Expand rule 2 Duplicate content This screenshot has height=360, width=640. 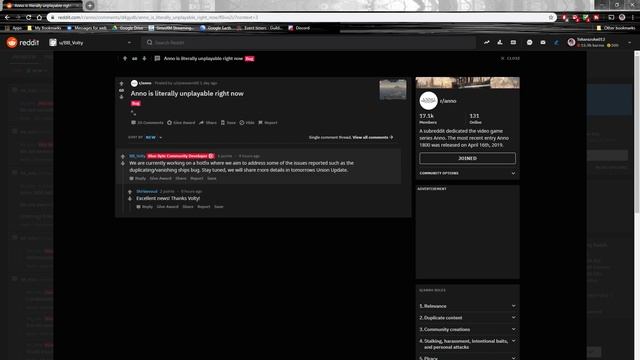pos(467,318)
